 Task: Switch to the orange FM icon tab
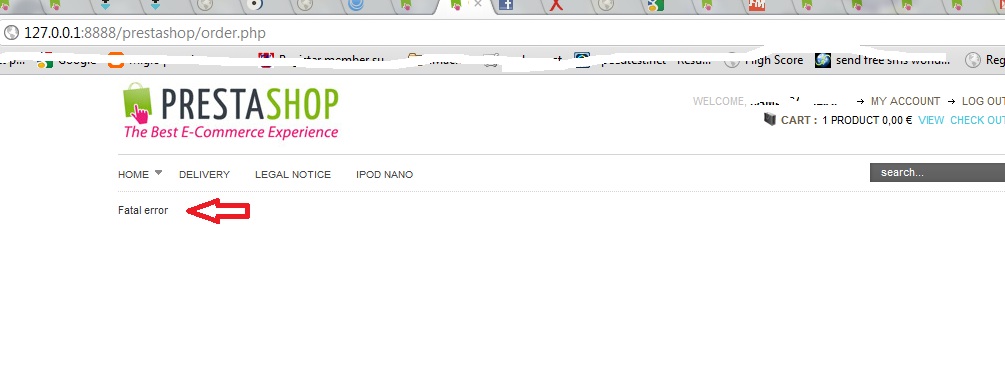point(757,5)
